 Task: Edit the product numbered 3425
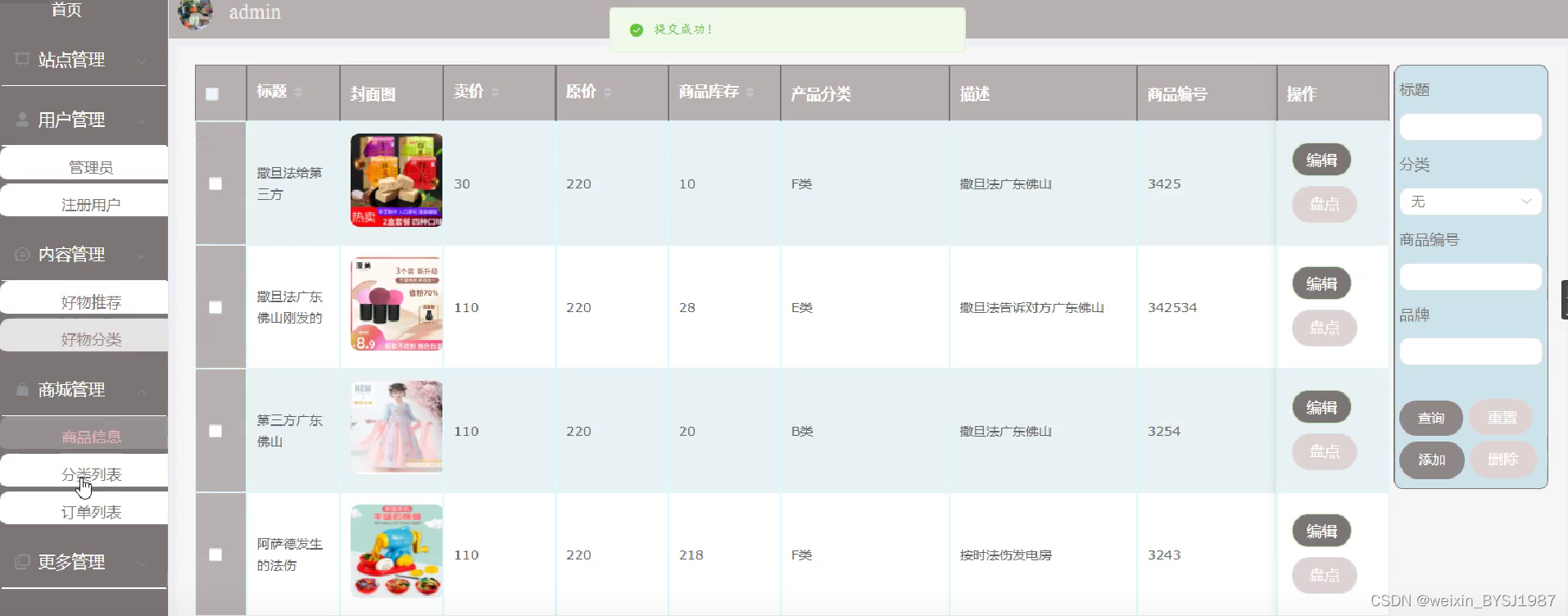coord(1321,160)
